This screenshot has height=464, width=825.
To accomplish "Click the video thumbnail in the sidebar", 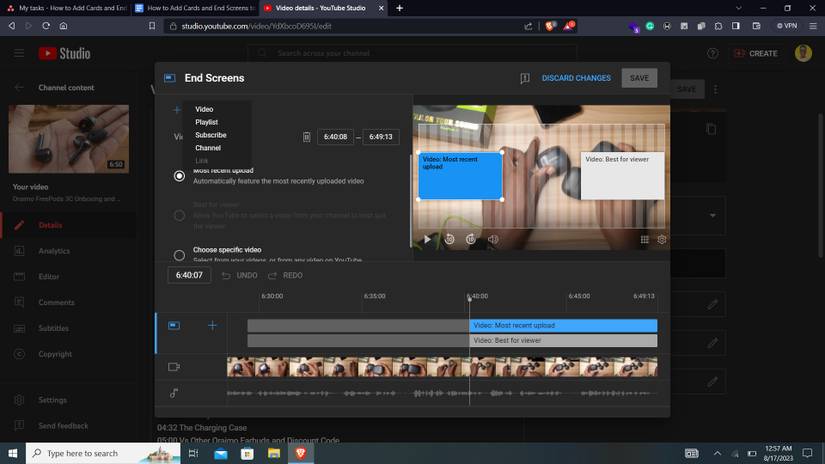I will pyautogui.click(x=68, y=139).
